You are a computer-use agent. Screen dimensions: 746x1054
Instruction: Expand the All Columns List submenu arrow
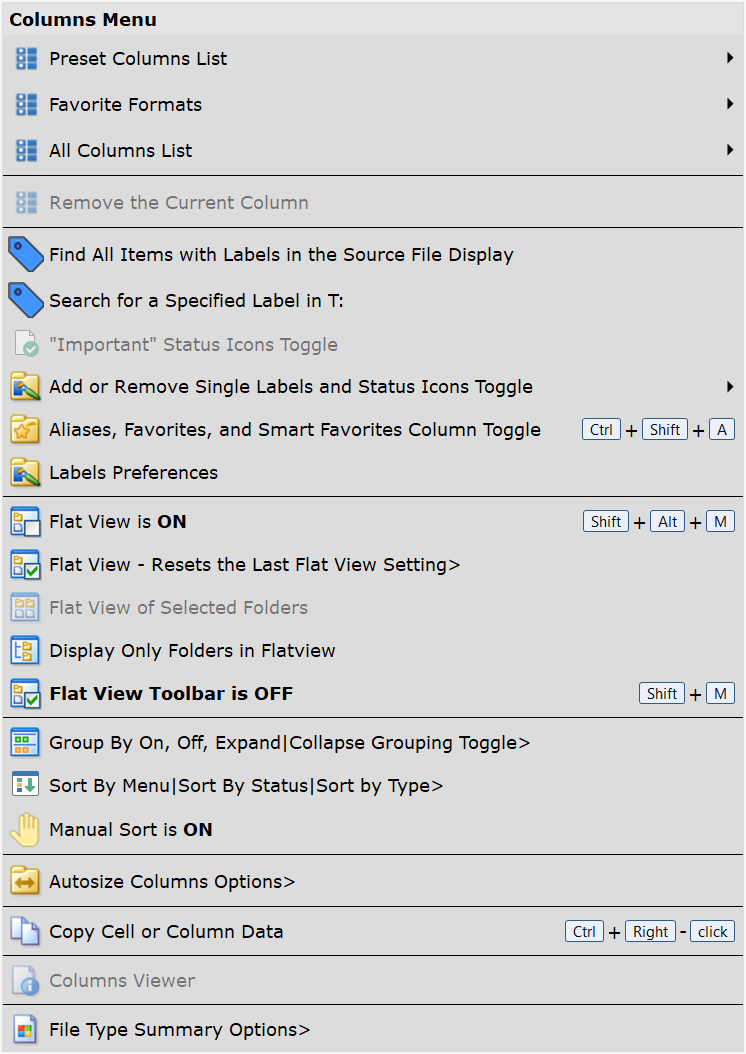pyautogui.click(x=730, y=150)
